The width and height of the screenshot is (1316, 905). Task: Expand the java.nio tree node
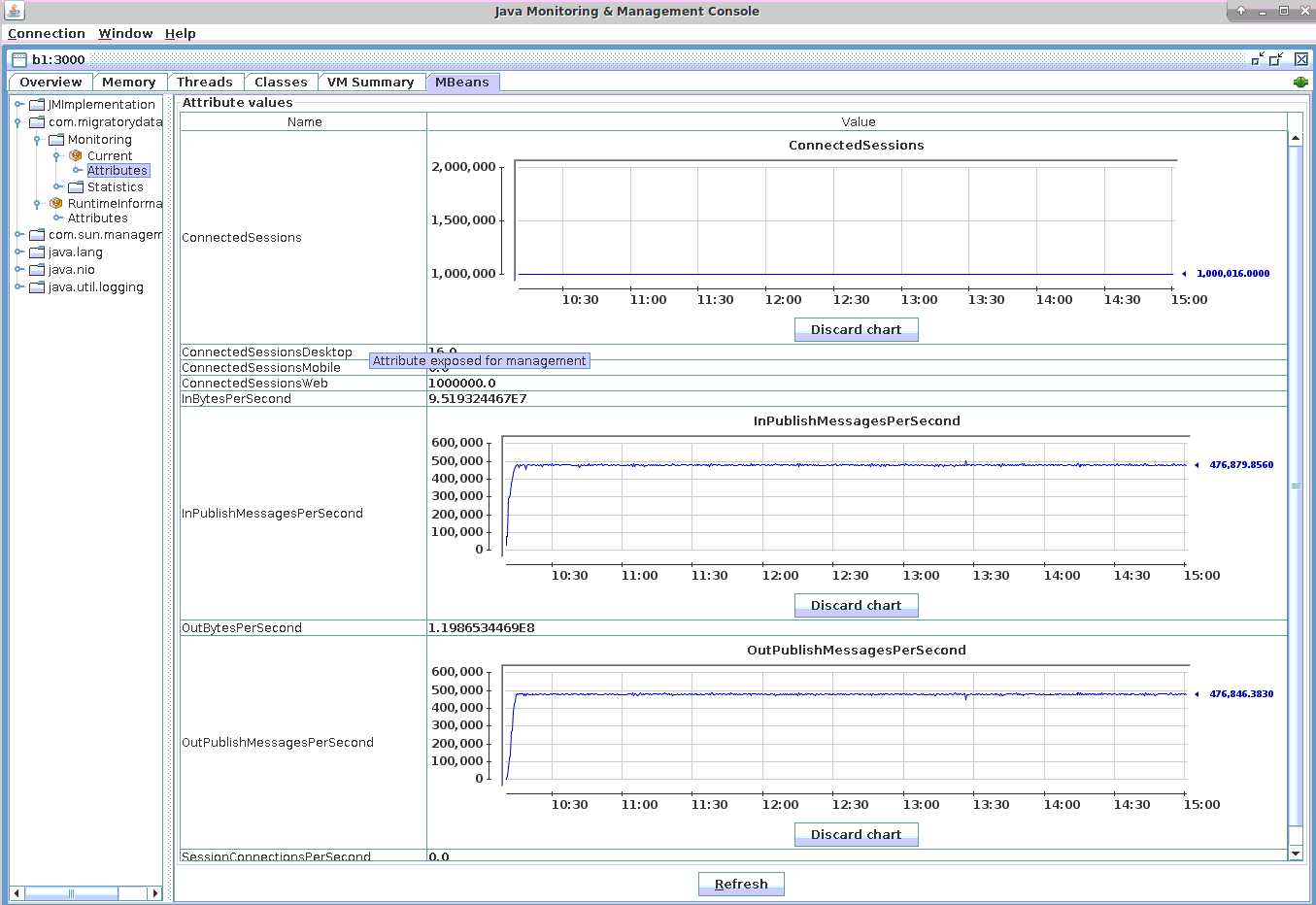coord(17,270)
